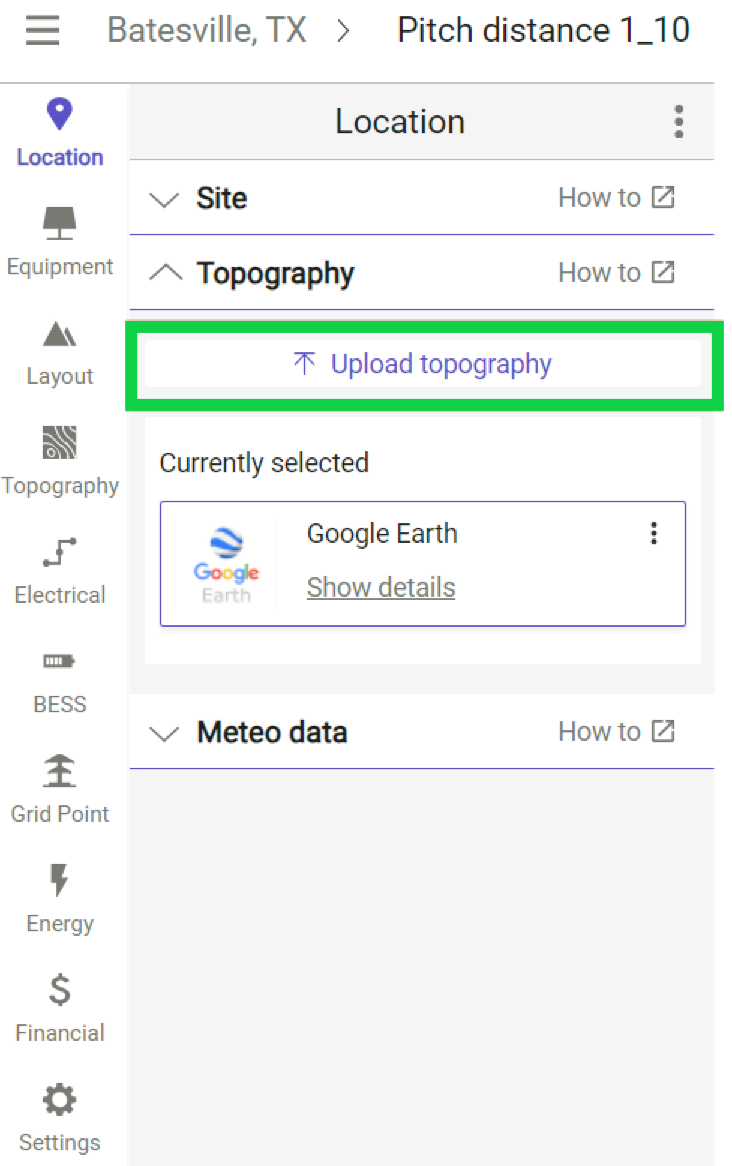Click the Upload topography button
Image resolution: width=732 pixels, height=1166 pixels.
coord(422,364)
